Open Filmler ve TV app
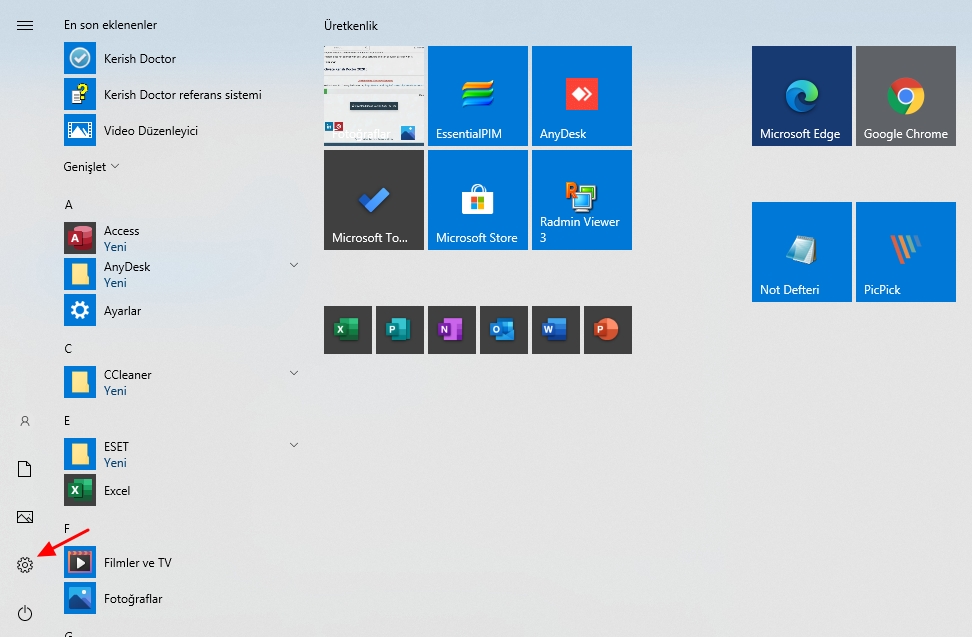Screen dimensions: 972x637 (182, 562)
